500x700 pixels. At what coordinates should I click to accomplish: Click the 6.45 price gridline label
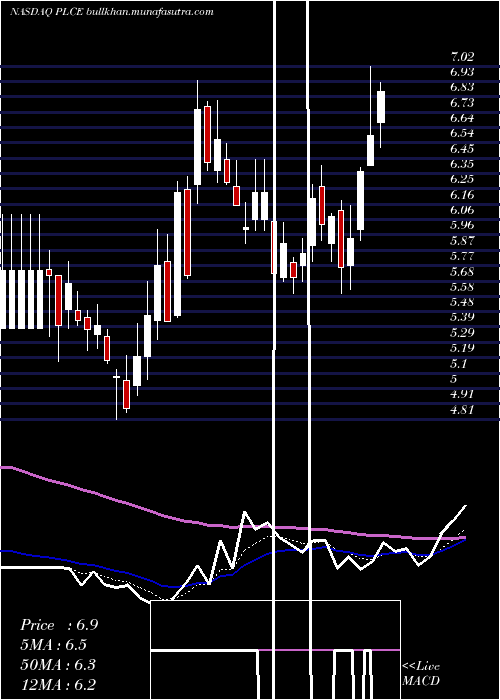click(462, 148)
